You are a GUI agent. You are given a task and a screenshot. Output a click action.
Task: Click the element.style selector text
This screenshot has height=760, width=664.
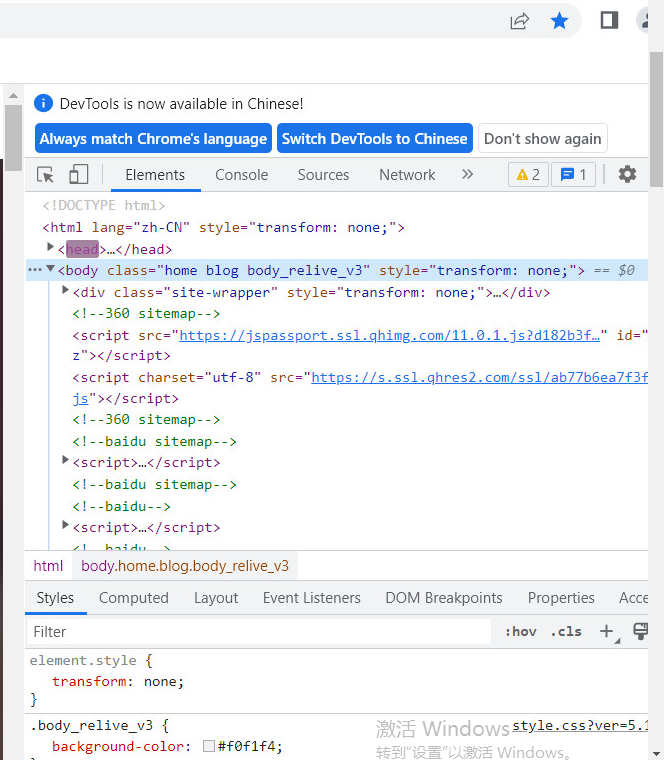(83, 660)
